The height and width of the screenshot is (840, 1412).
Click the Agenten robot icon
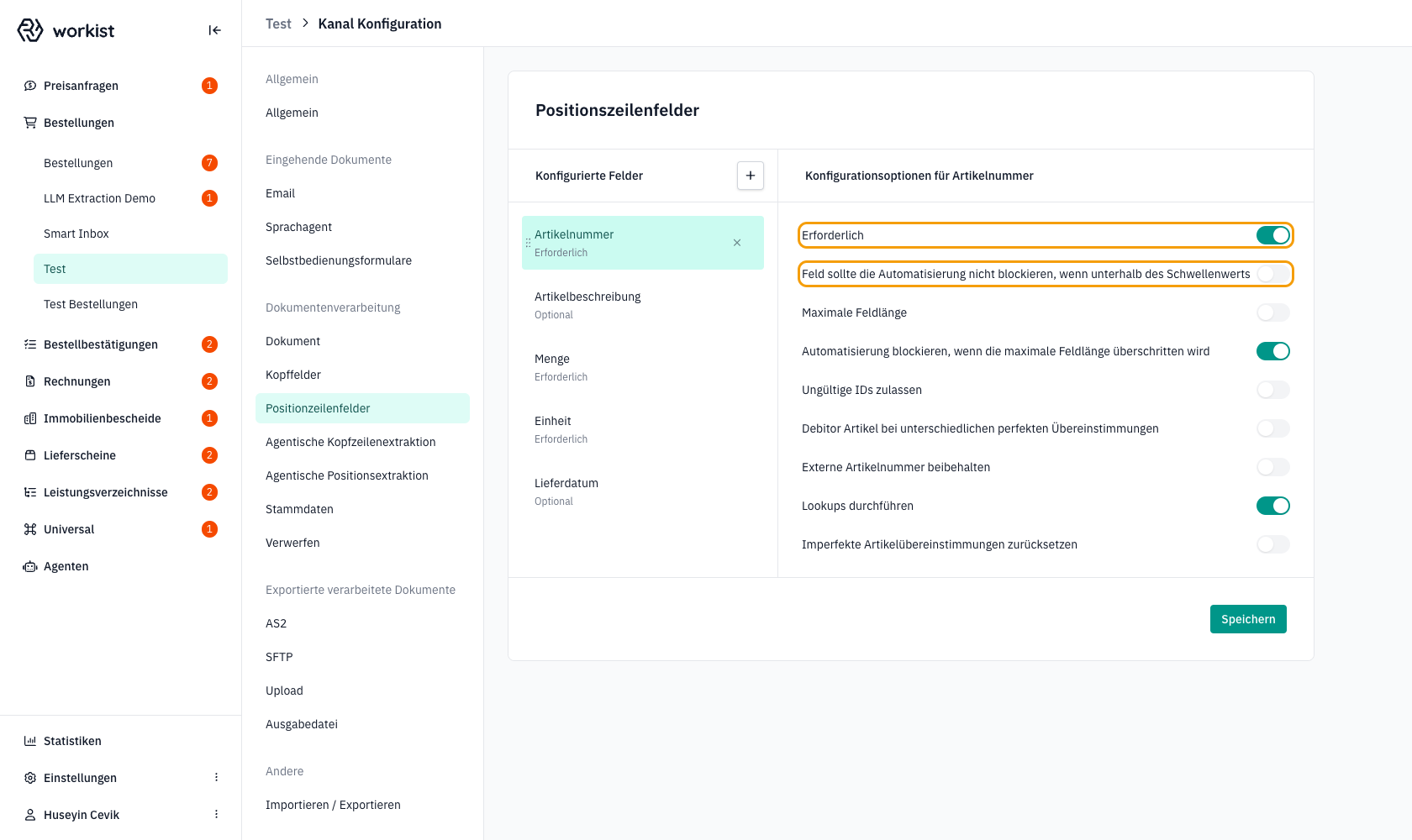(30, 566)
